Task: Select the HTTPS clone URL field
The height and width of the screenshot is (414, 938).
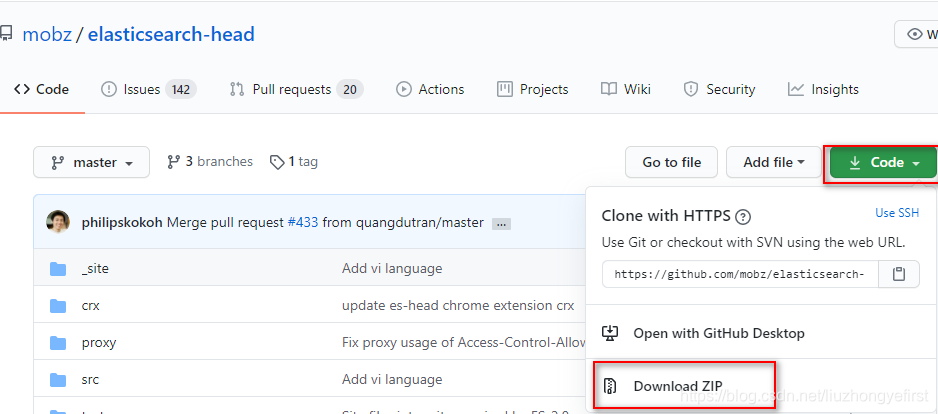Action: (740, 274)
